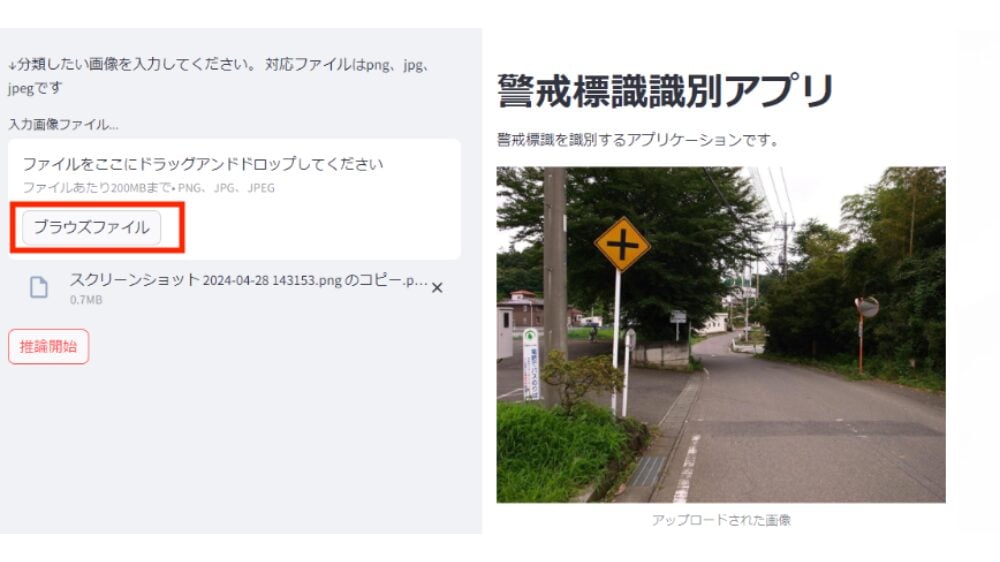Click the 入力画像ファイル label
The height and width of the screenshot is (562, 1000).
pos(63,124)
